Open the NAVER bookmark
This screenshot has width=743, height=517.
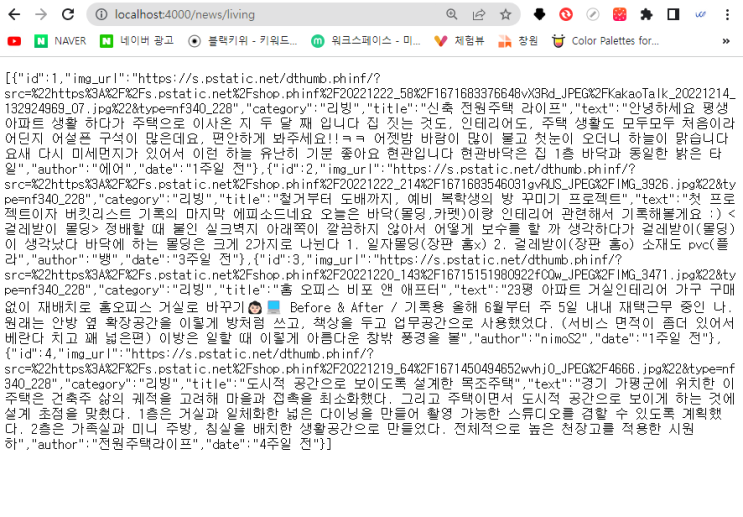60,41
